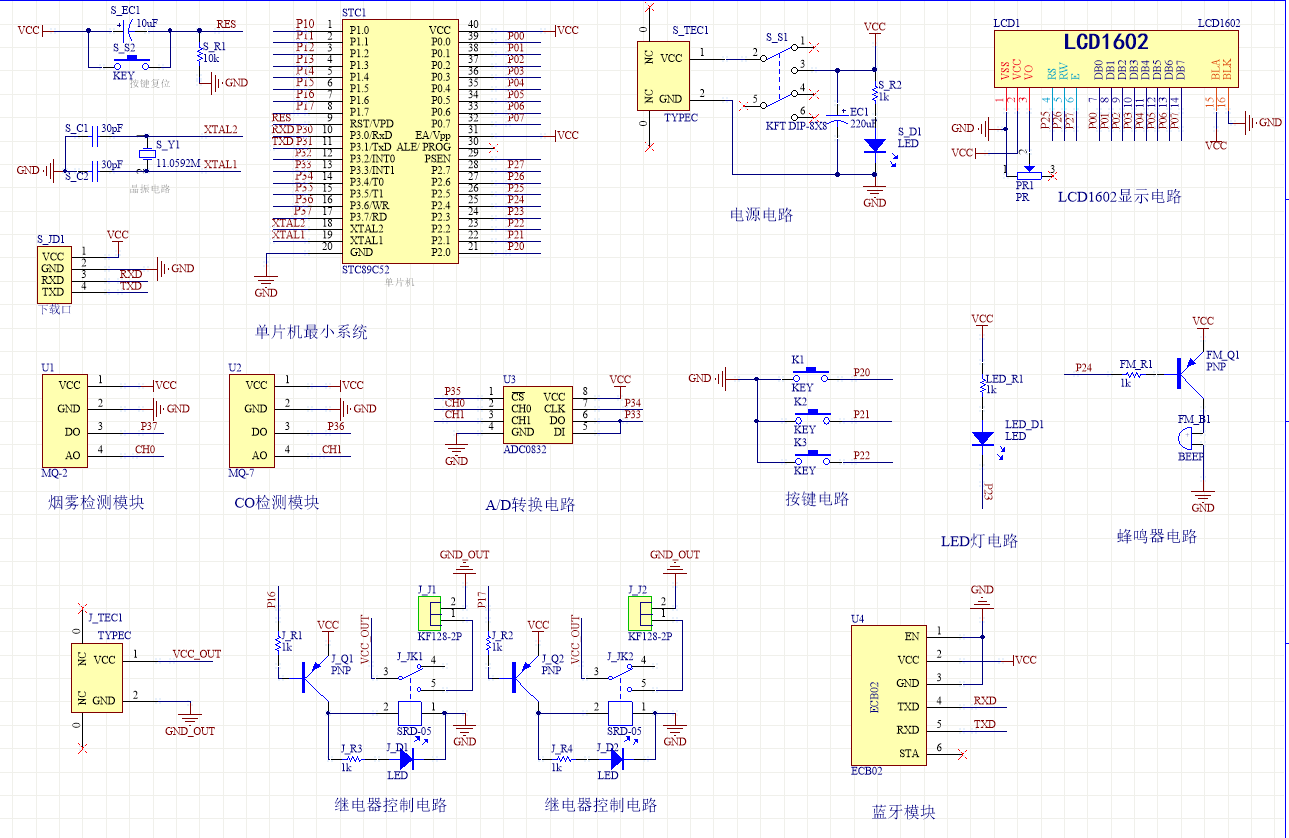The image size is (1289, 838).
Task: Click the STC89C52 microcontroller chip body
Action: tap(399, 142)
